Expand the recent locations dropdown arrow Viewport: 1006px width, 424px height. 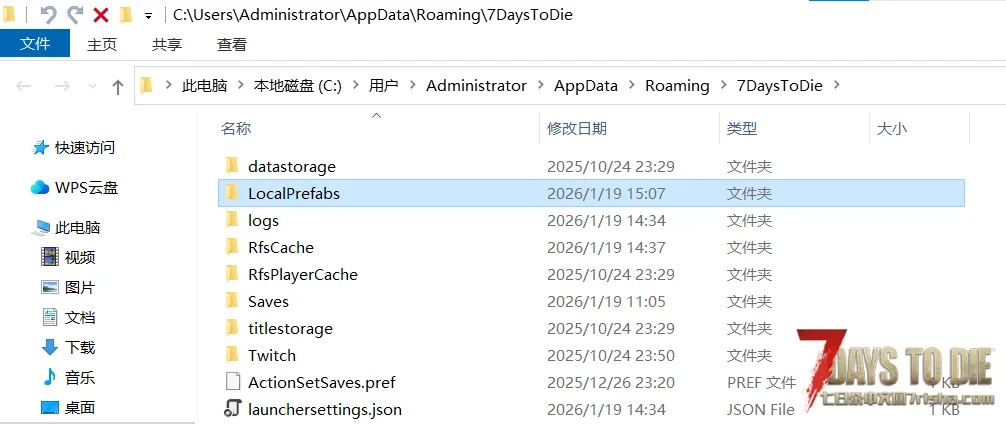91,87
